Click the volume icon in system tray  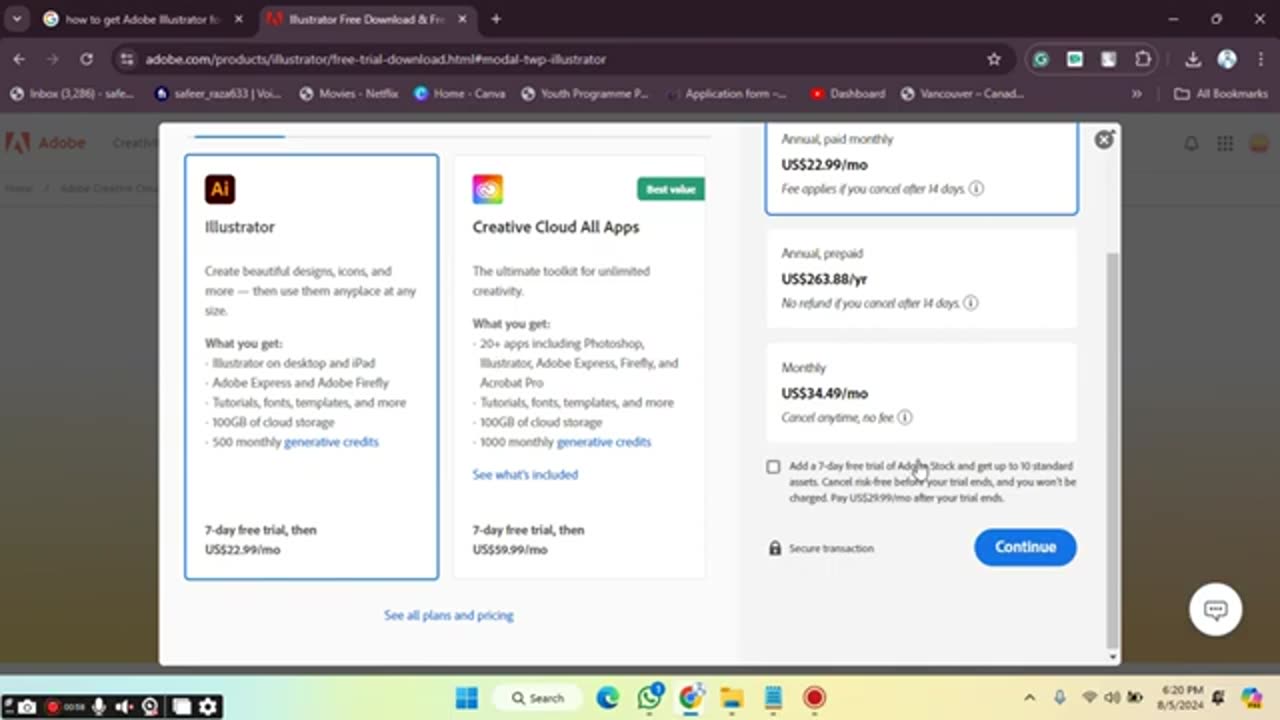1113,698
